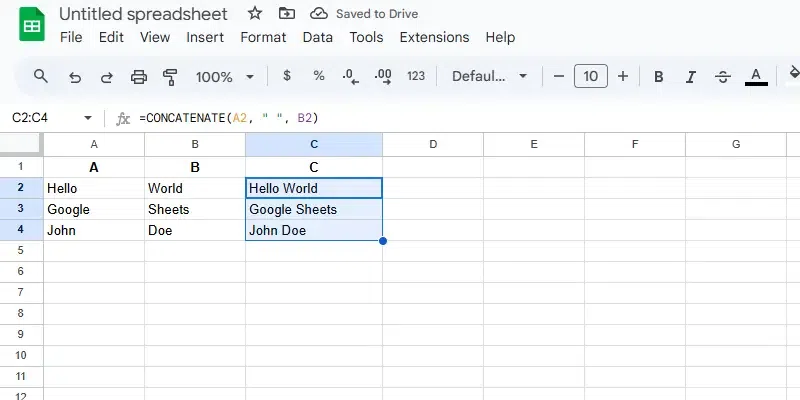Toggle italic formatting
800x400 pixels.
[x=691, y=76]
